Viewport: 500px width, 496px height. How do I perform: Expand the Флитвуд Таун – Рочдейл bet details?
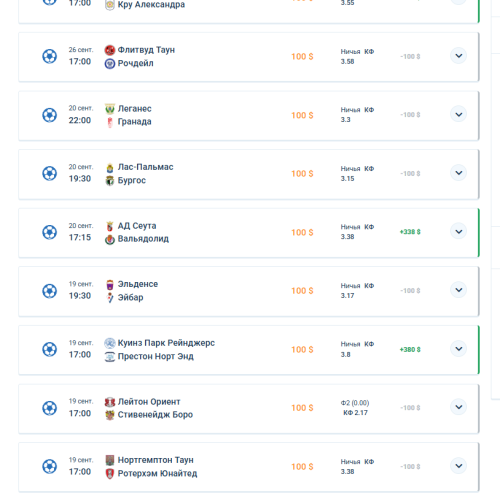[459, 56]
